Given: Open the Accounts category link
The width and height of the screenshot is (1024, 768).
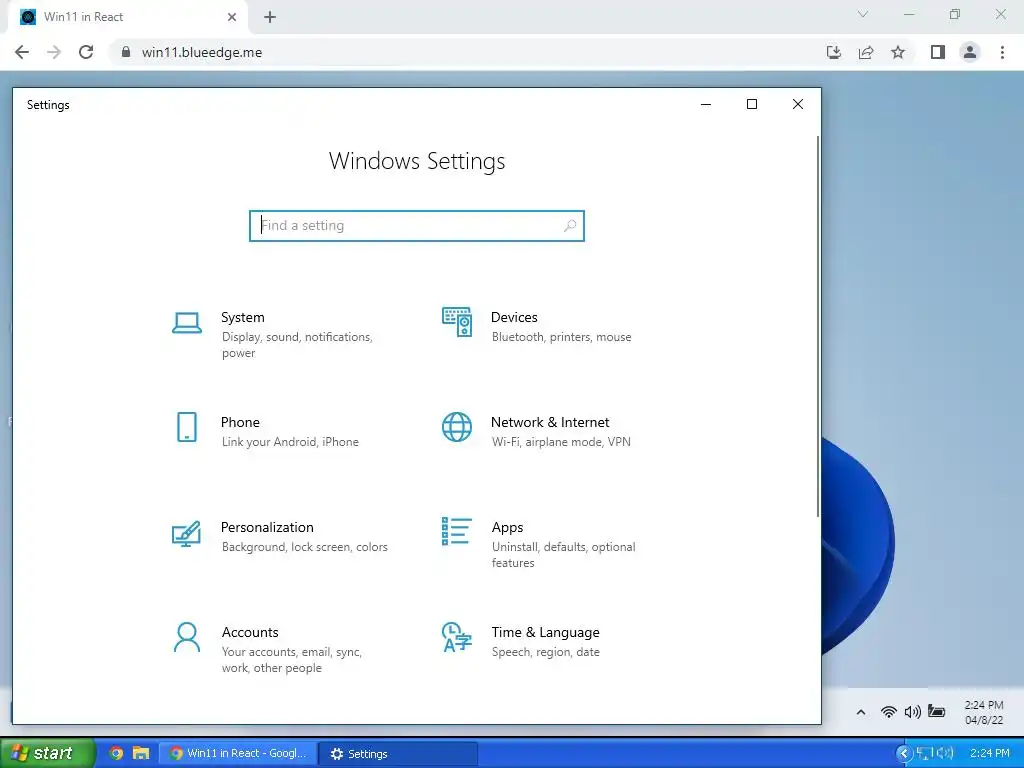Looking at the screenshot, I should point(249,632).
